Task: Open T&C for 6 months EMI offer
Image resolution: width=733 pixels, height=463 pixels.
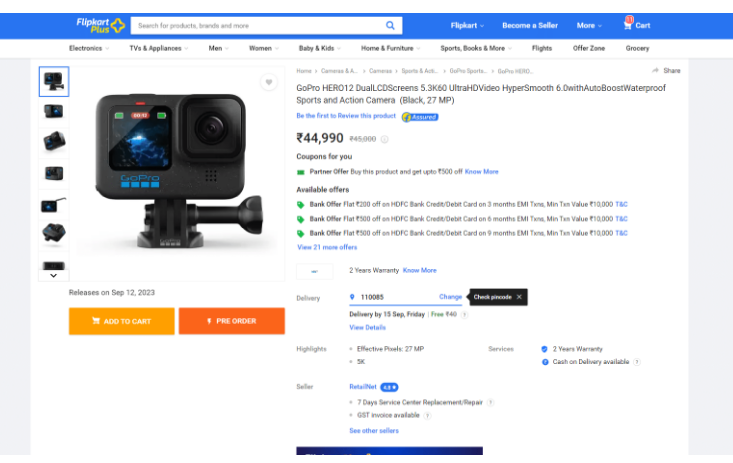Action: coord(621,219)
